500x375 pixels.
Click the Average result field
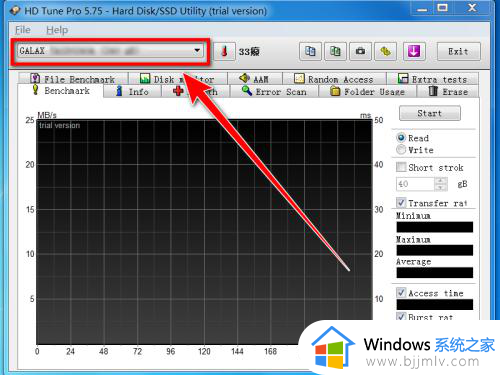coord(435,272)
